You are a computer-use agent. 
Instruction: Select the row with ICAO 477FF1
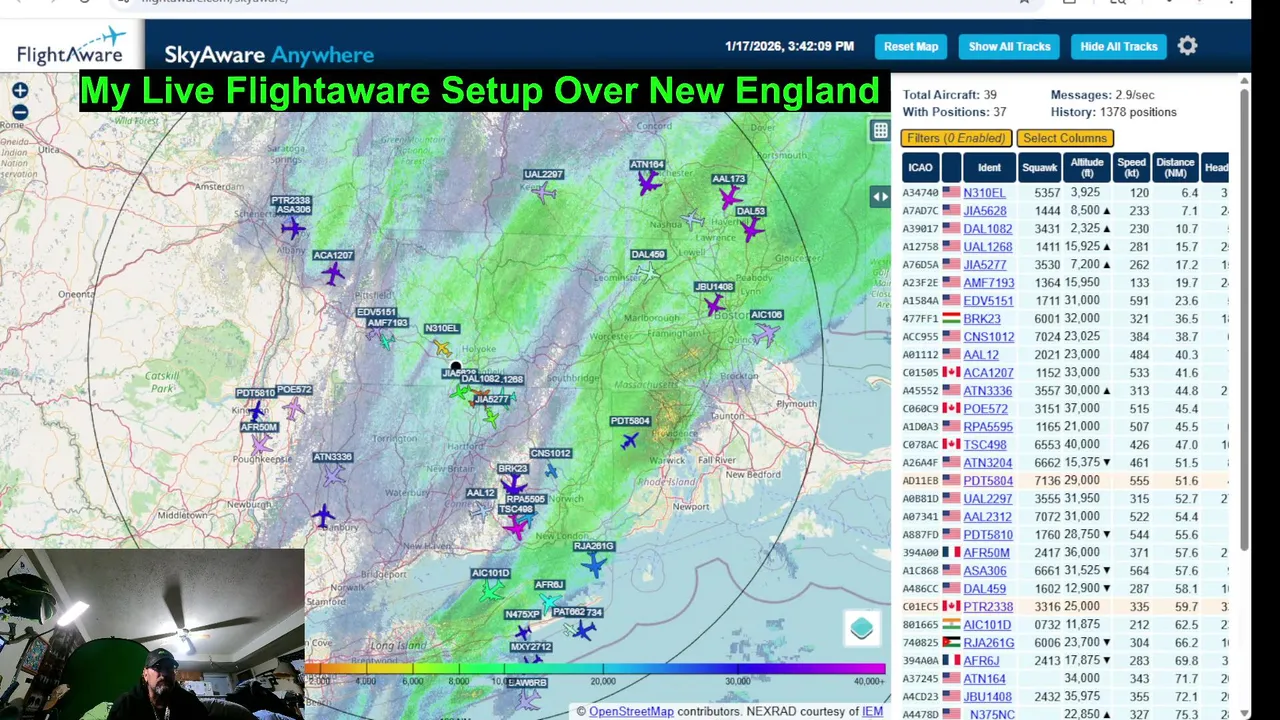pyautogui.click(x=1066, y=319)
